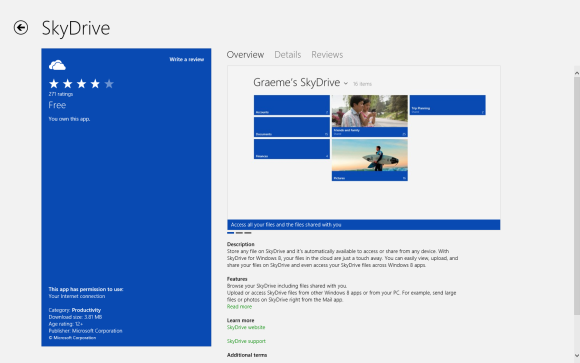This screenshot has height=363, width=580.
Task: Click Publisher: Microsoft Corporation text
Action: click(x=85, y=331)
